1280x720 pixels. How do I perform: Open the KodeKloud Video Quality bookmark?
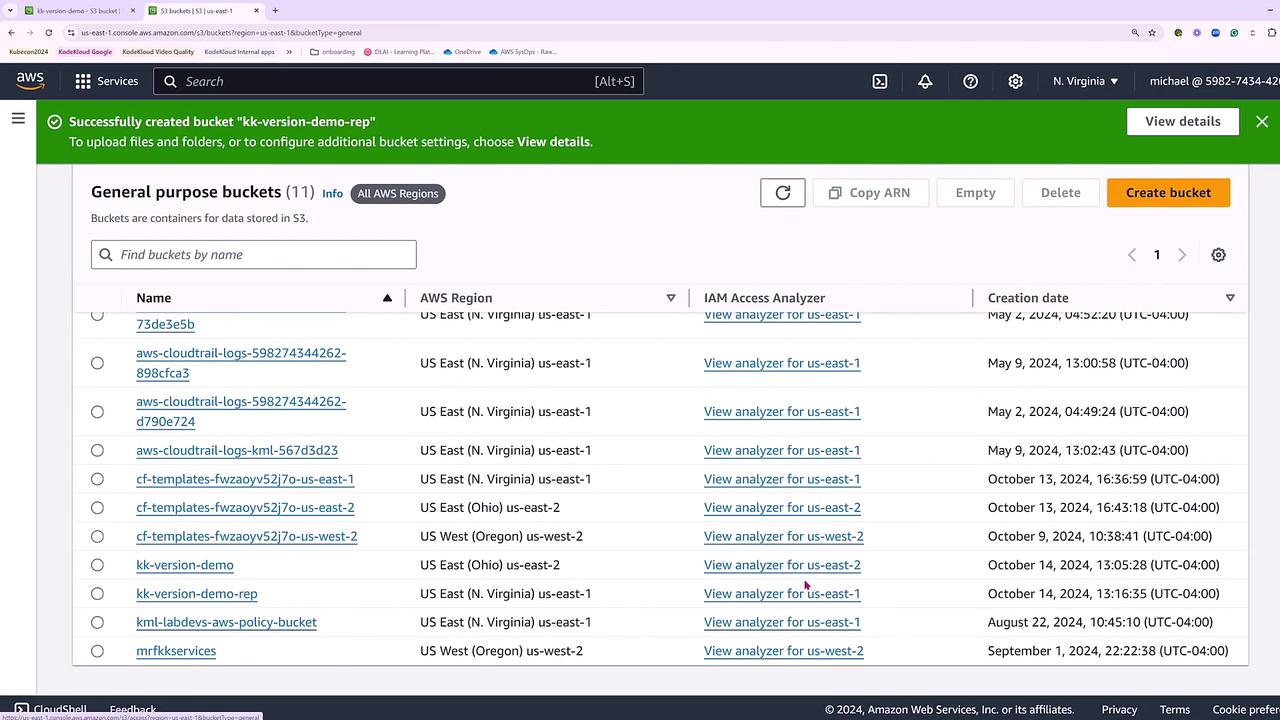tap(158, 52)
